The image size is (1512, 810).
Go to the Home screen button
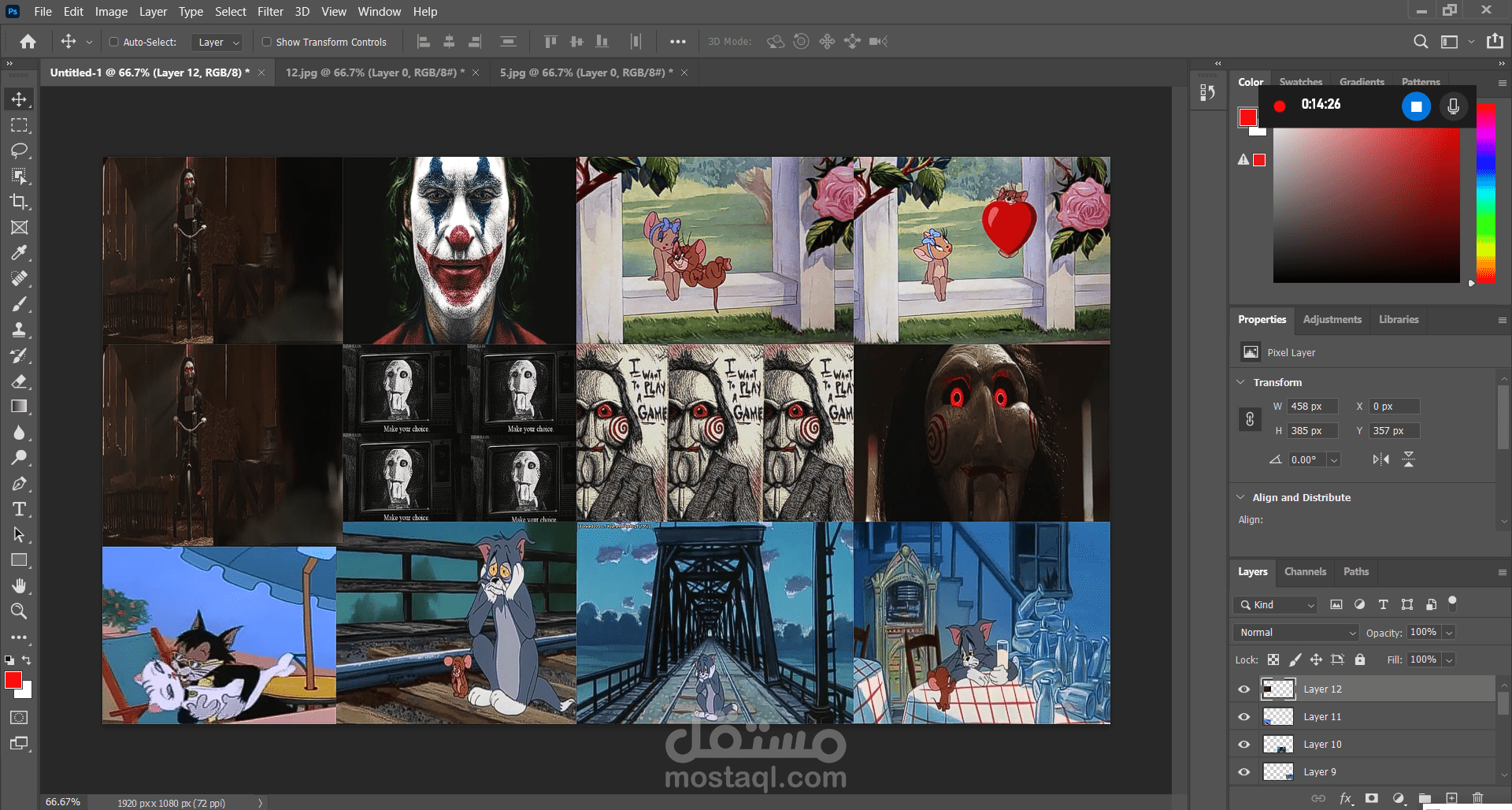click(28, 42)
